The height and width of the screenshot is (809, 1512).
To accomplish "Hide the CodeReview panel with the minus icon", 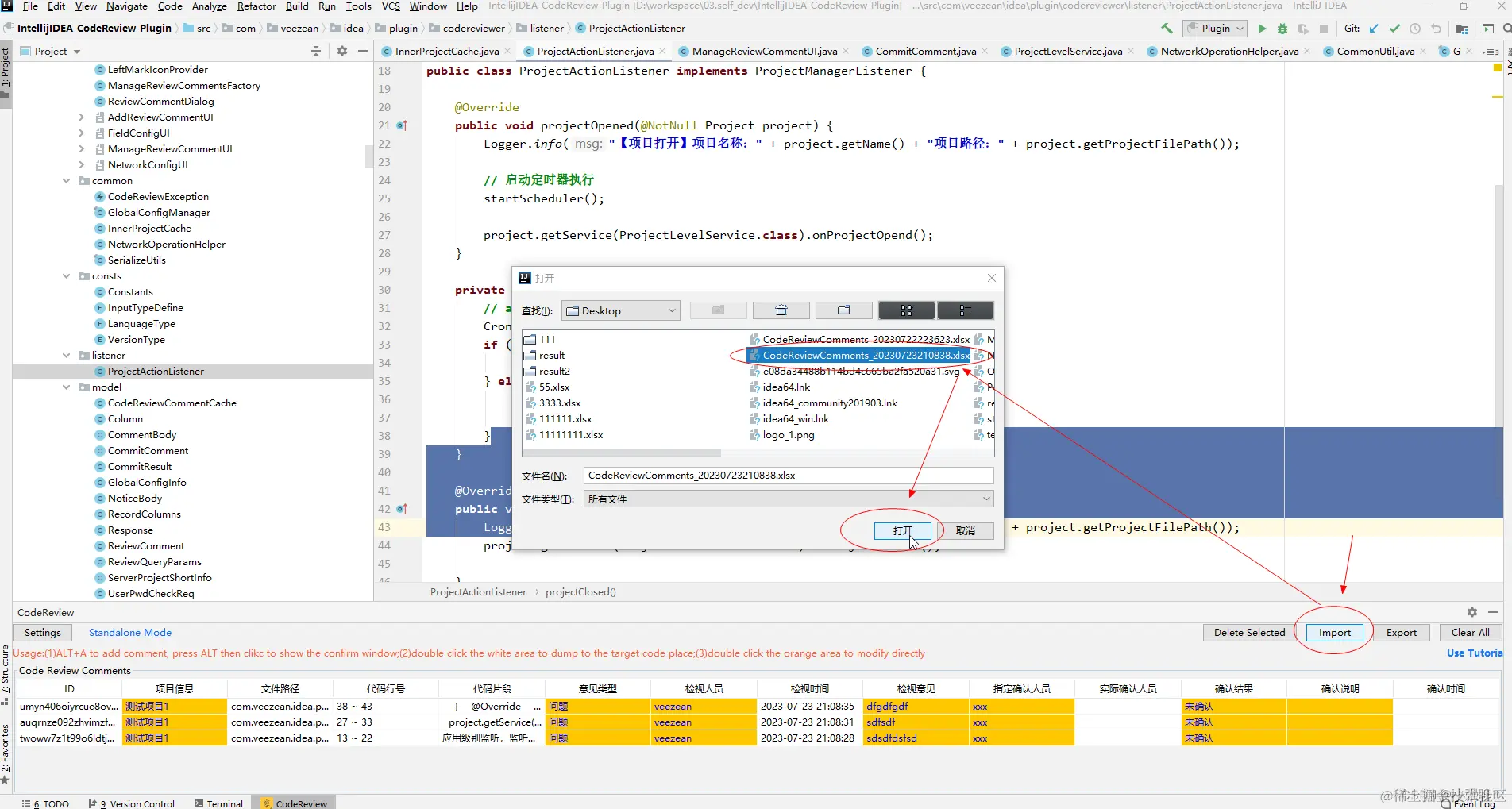I will [1493, 612].
